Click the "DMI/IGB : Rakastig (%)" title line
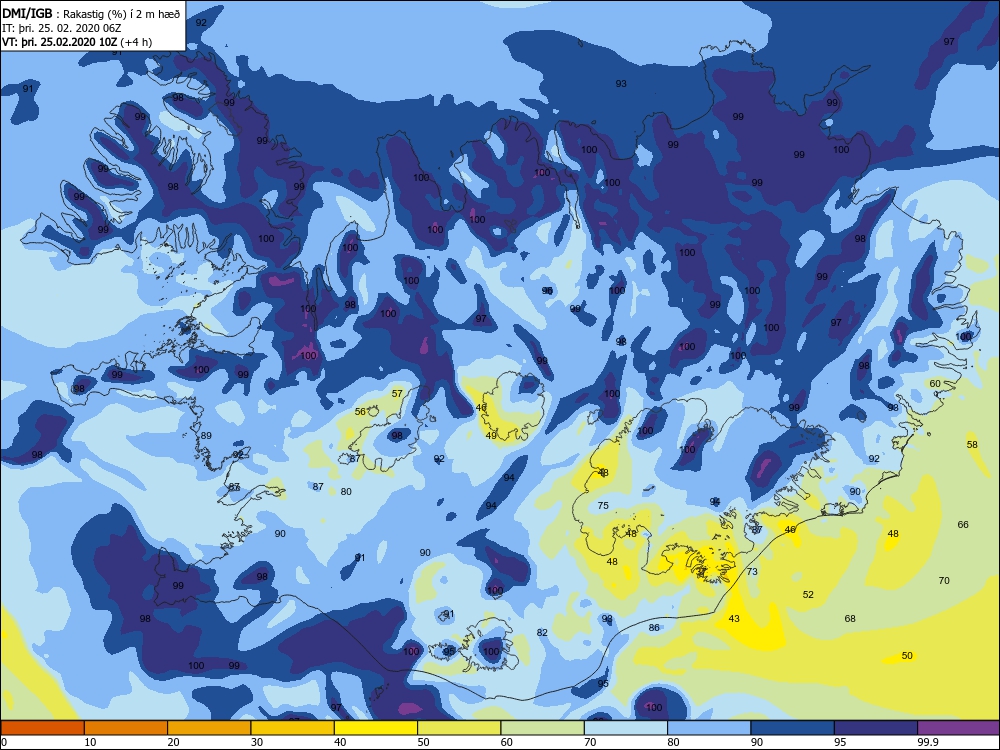 coord(91,14)
